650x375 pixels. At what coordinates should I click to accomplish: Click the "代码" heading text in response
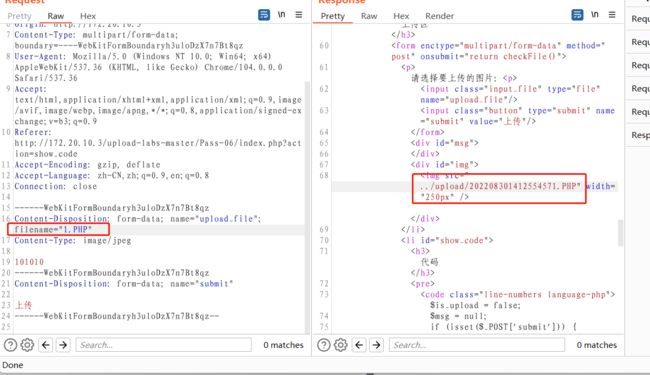coord(429,262)
